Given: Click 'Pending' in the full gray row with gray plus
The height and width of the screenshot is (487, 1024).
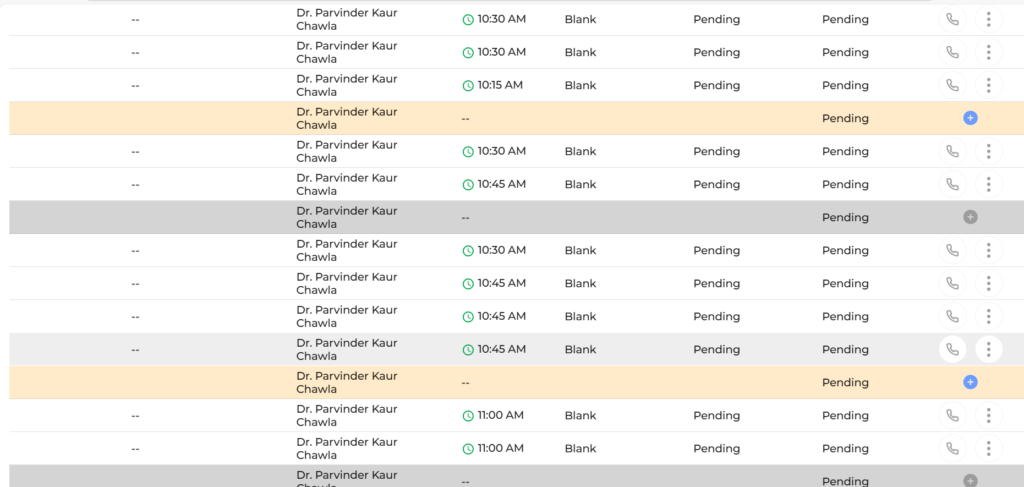Looking at the screenshot, I should click(x=845, y=217).
